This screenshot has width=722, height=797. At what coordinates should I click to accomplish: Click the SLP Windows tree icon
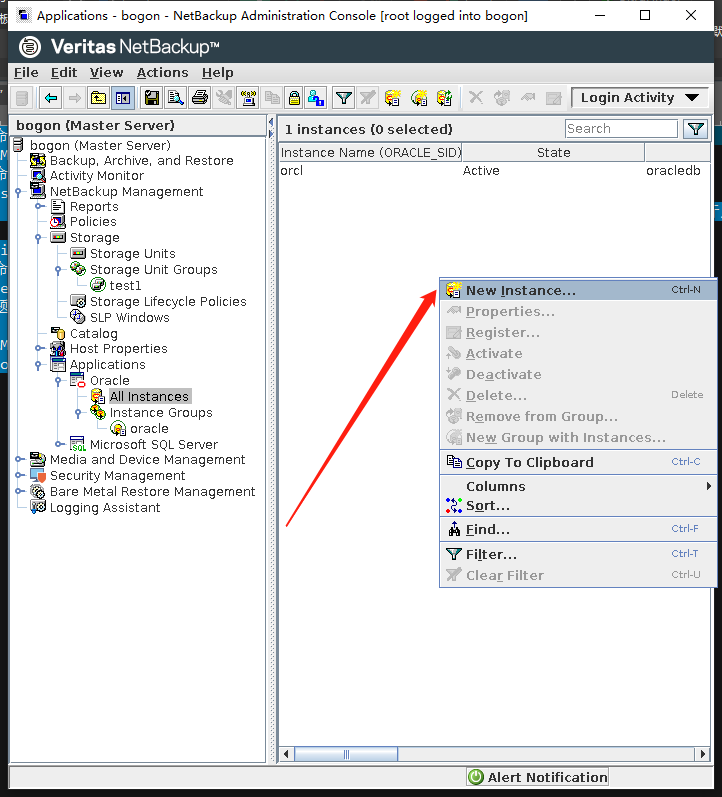click(x=78, y=317)
